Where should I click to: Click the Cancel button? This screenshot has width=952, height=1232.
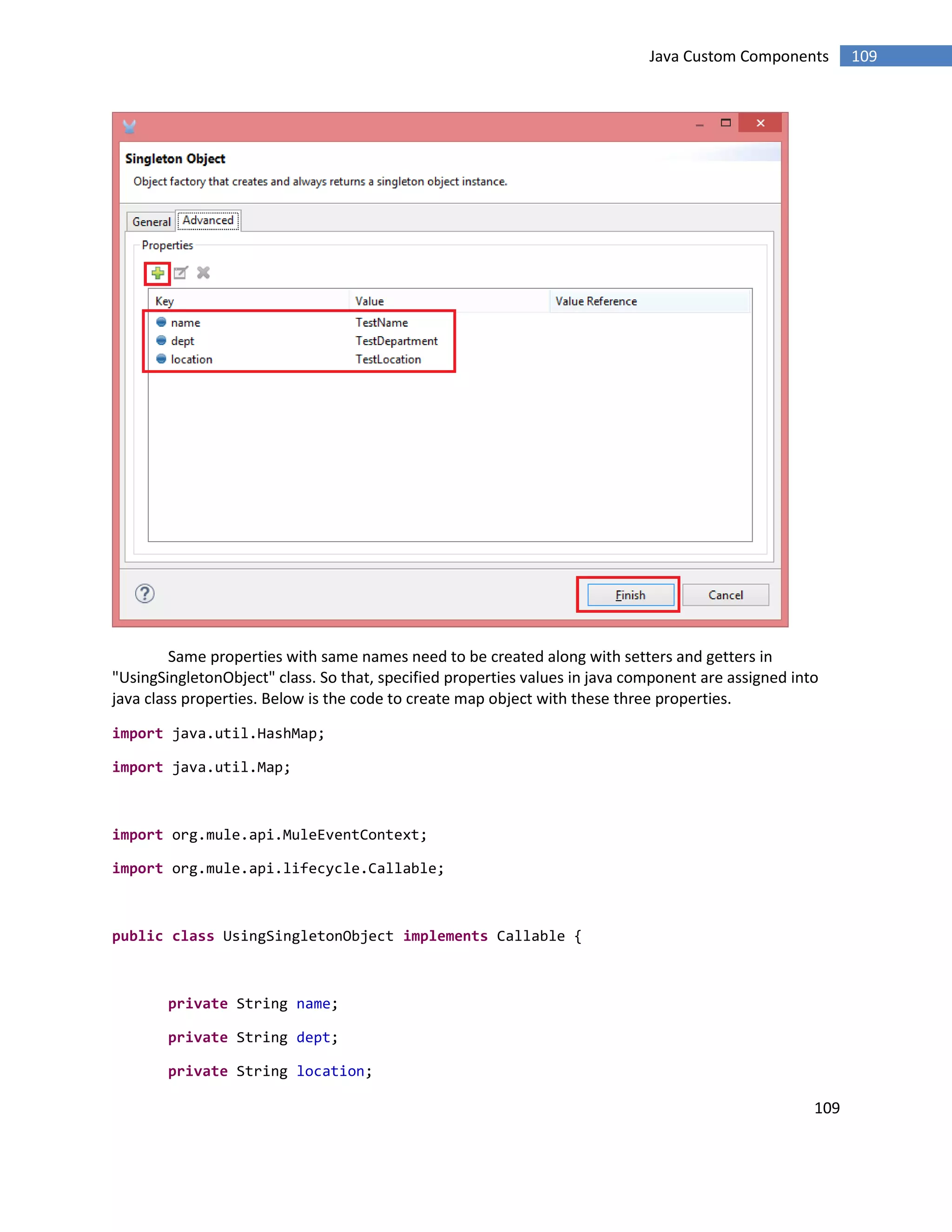[725, 595]
